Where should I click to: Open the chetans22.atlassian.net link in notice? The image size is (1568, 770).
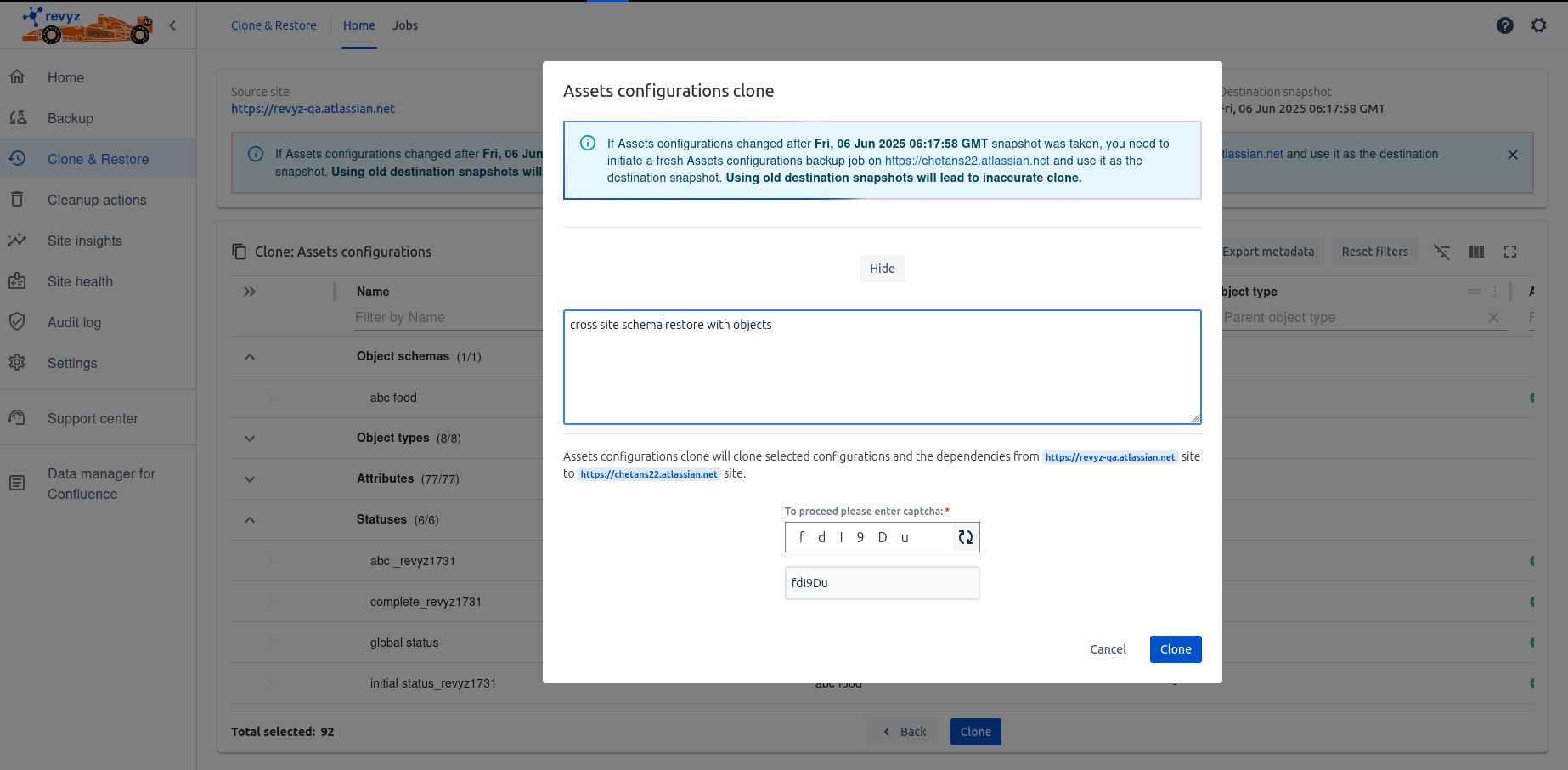pyautogui.click(x=967, y=161)
